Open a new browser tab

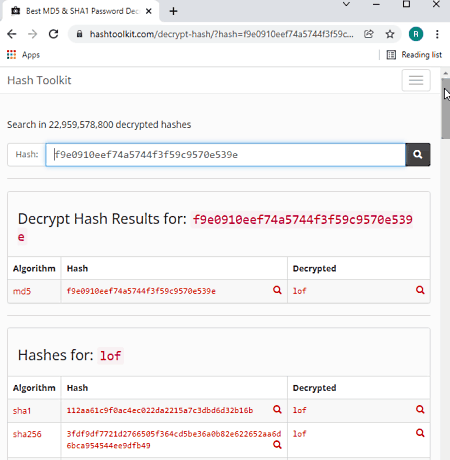coord(173,11)
